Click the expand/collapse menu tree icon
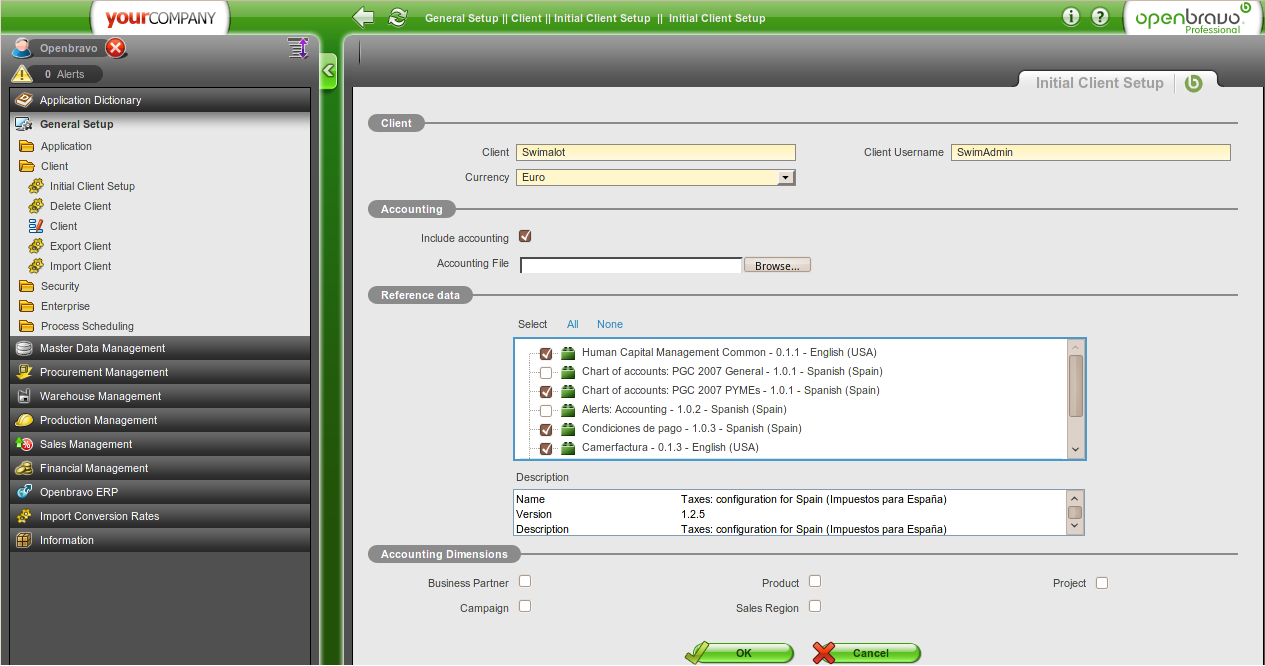This screenshot has width=1265, height=666. coord(297,48)
